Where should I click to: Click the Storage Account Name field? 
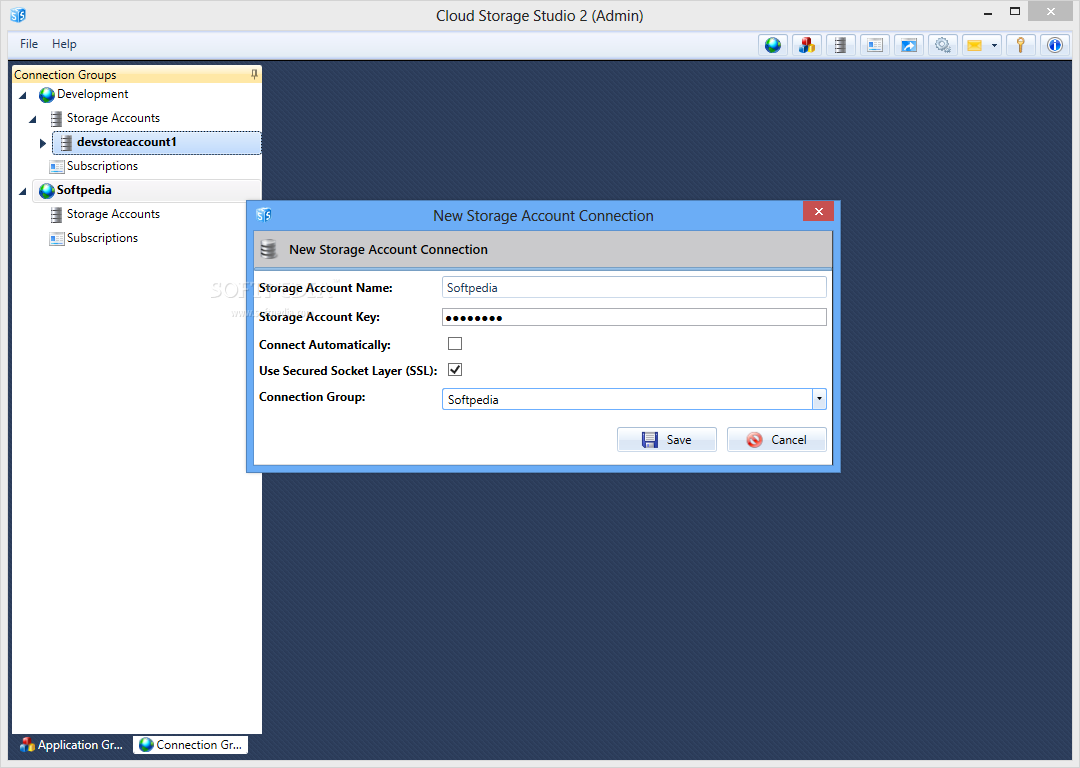coord(634,287)
